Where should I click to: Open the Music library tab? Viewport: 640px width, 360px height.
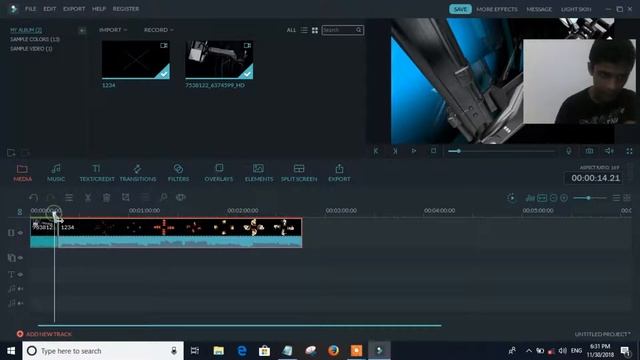(x=56, y=173)
